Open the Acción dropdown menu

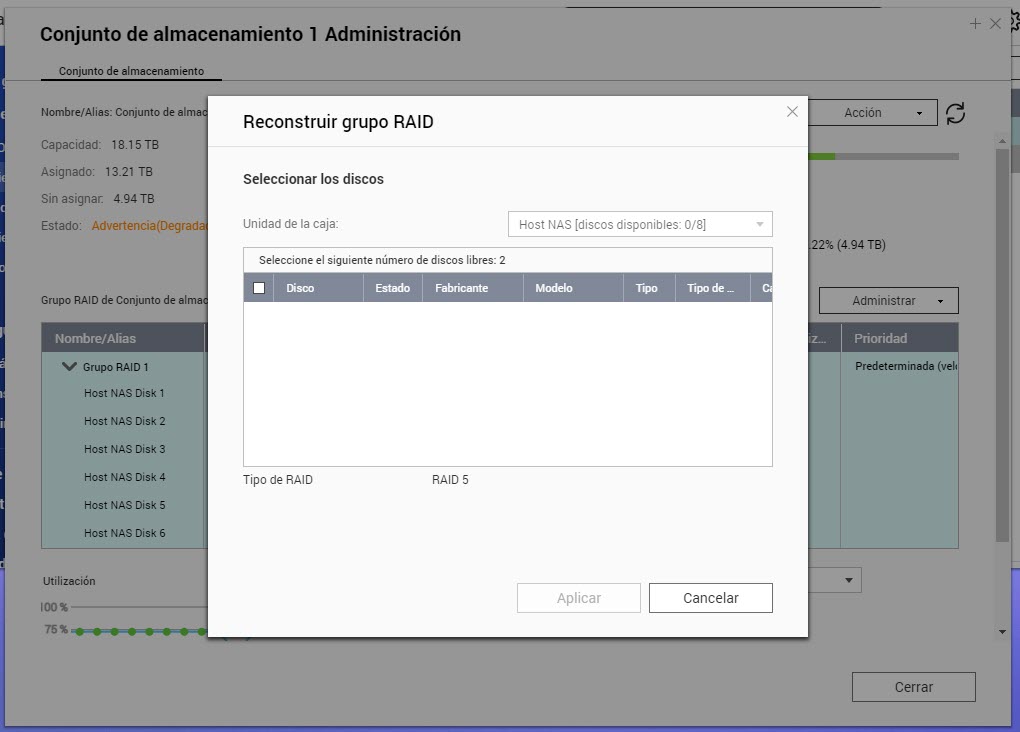872,113
